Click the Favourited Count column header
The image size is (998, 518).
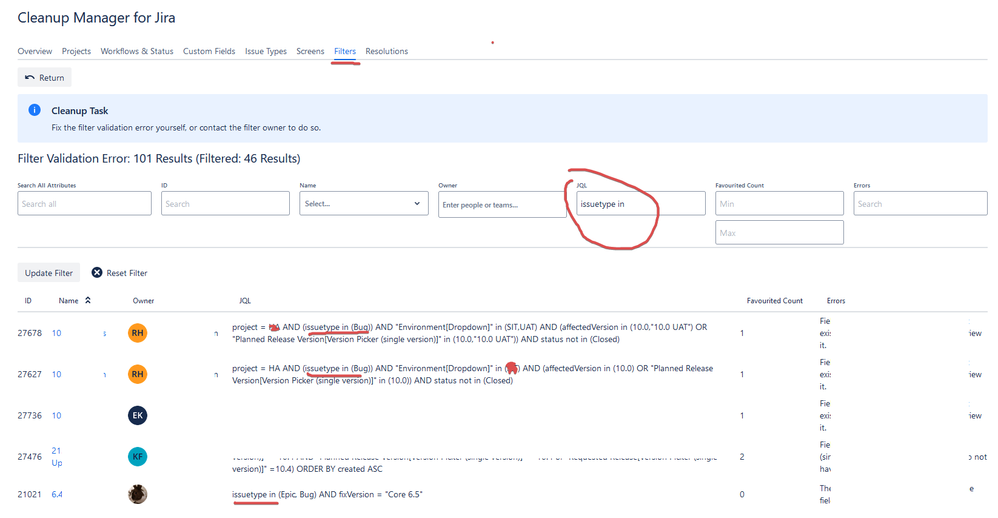pyautogui.click(x=775, y=300)
